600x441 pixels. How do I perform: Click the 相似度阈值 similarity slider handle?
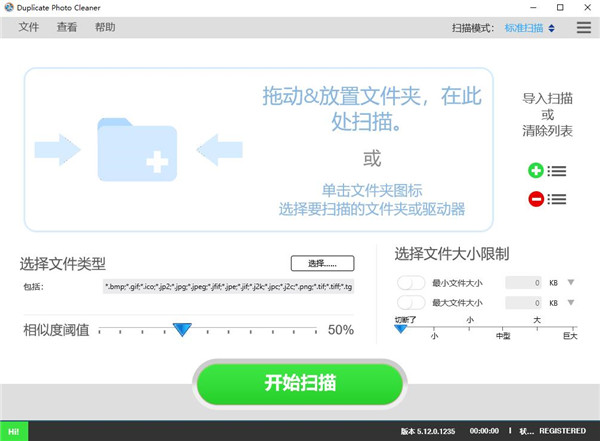point(182,329)
